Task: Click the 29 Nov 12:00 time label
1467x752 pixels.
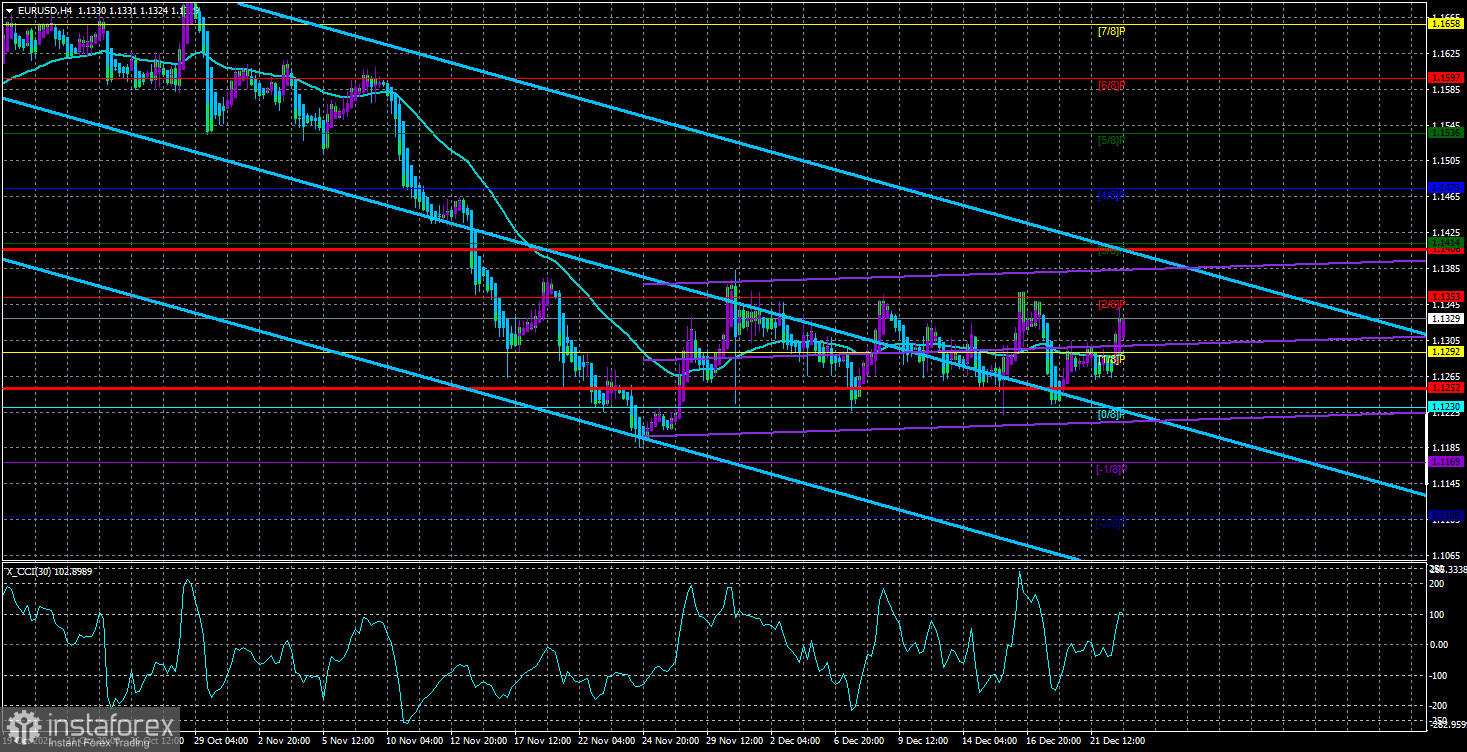Action: point(736,741)
